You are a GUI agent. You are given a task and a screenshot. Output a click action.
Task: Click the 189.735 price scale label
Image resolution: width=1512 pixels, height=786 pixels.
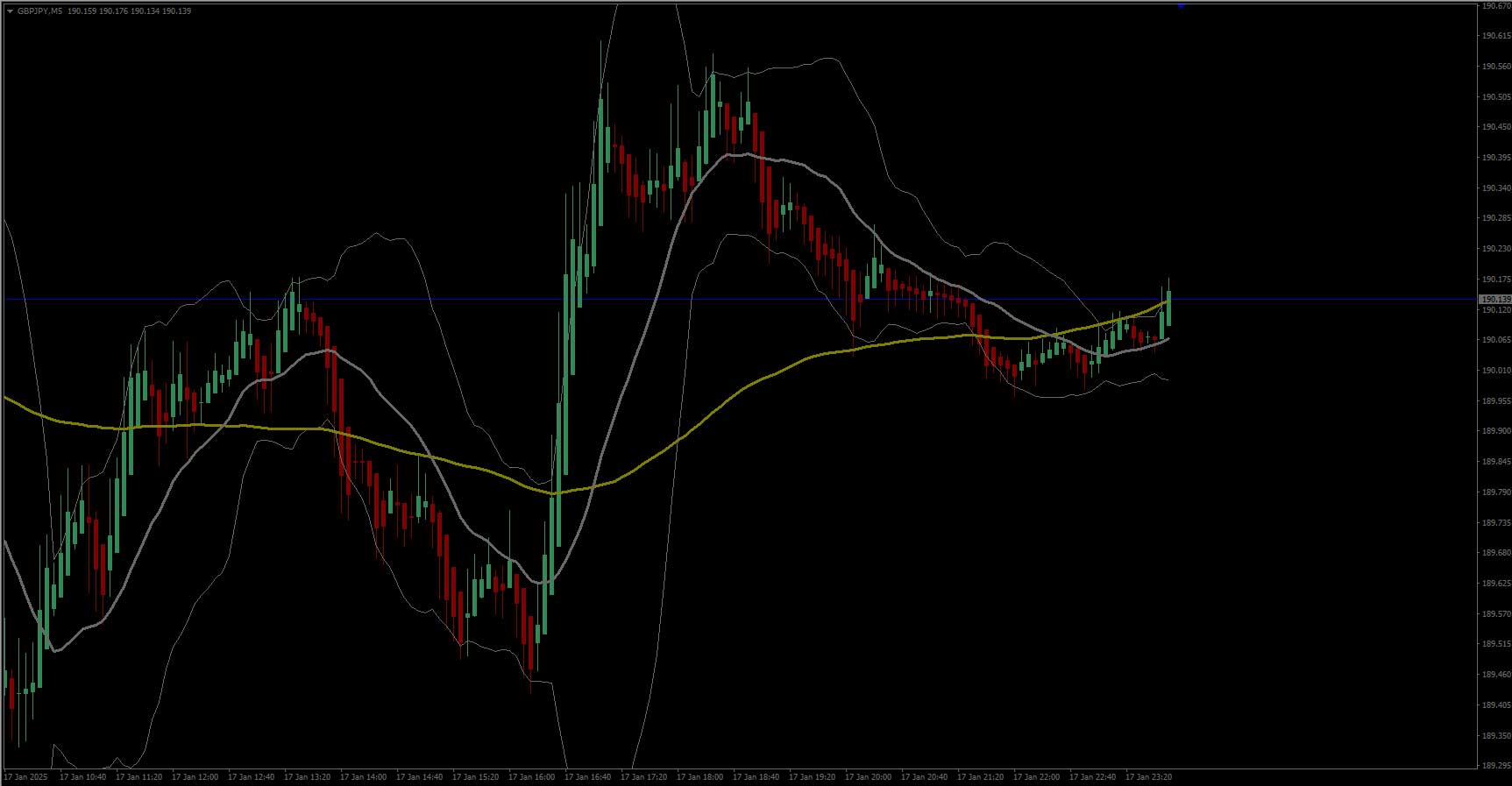tap(1495, 523)
